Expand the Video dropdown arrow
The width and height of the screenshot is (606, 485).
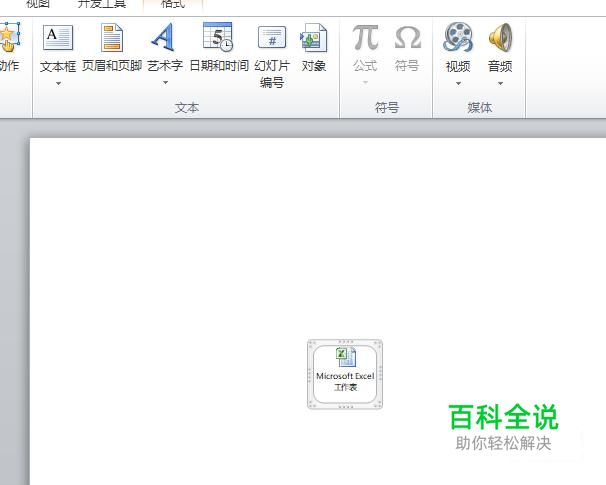pyautogui.click(x=458, y=83)
